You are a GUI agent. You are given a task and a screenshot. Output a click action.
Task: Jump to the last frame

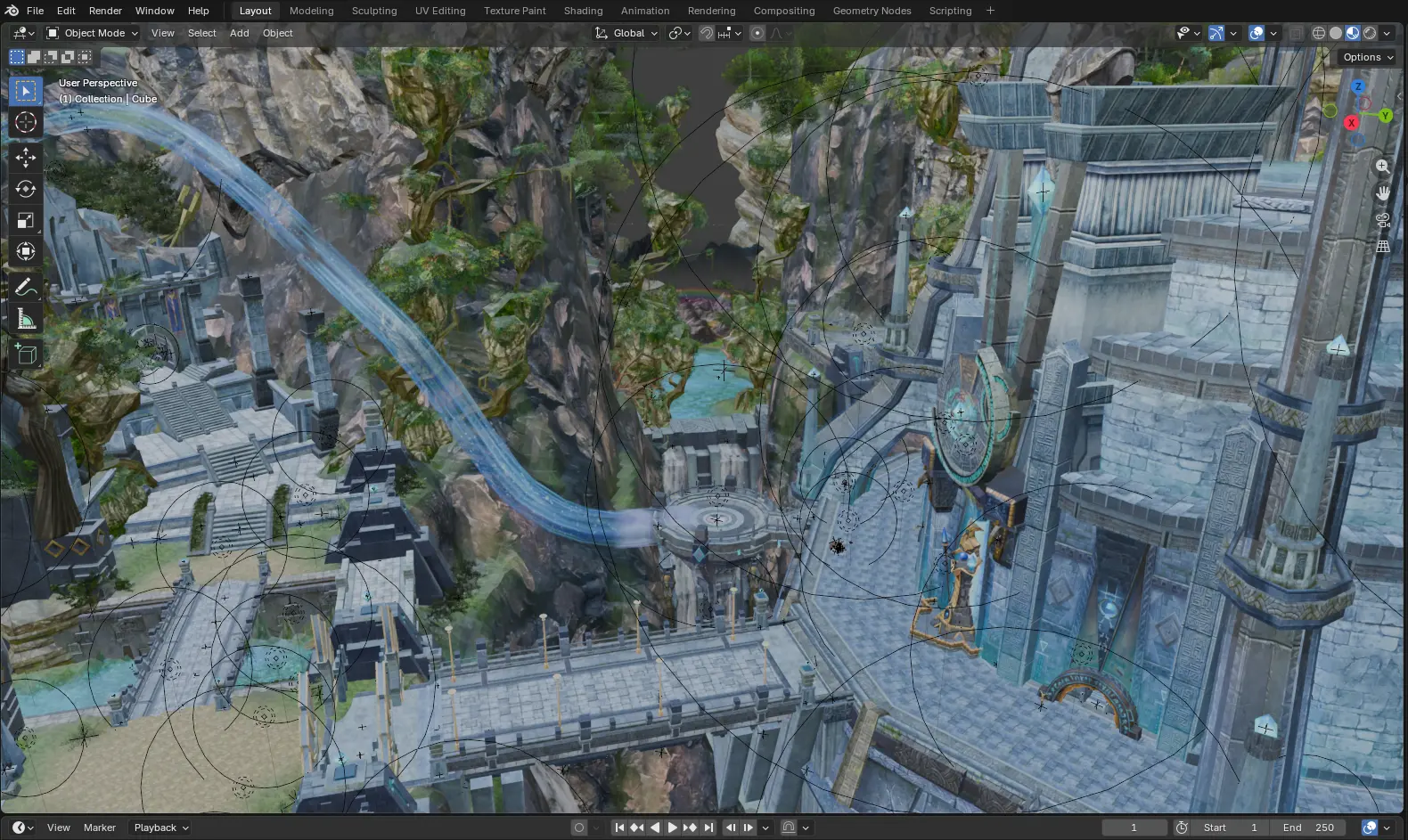tap(708, 828)
